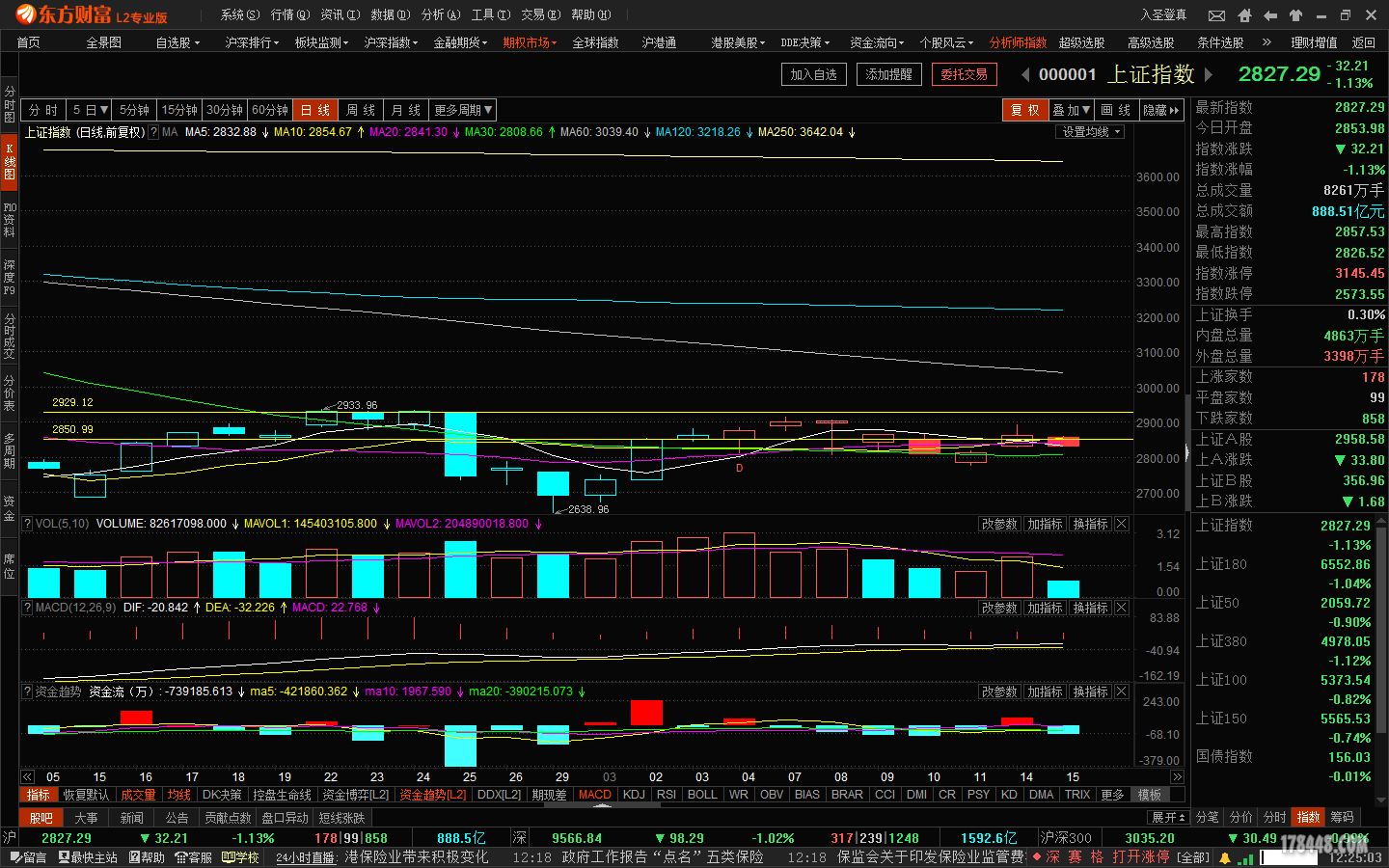Toggle the 成交量 volume indicator

pyautogui.click(x=138, y=795)
